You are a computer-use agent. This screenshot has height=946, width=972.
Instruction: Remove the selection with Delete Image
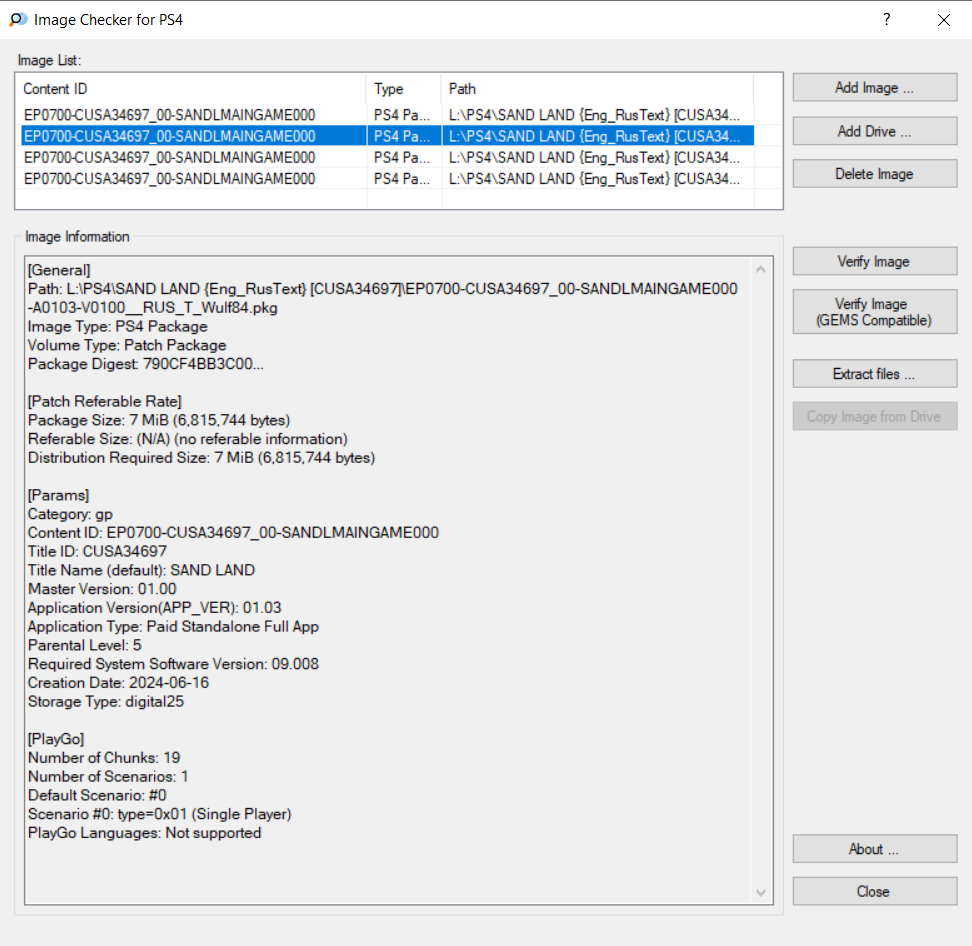coord(874,174)
